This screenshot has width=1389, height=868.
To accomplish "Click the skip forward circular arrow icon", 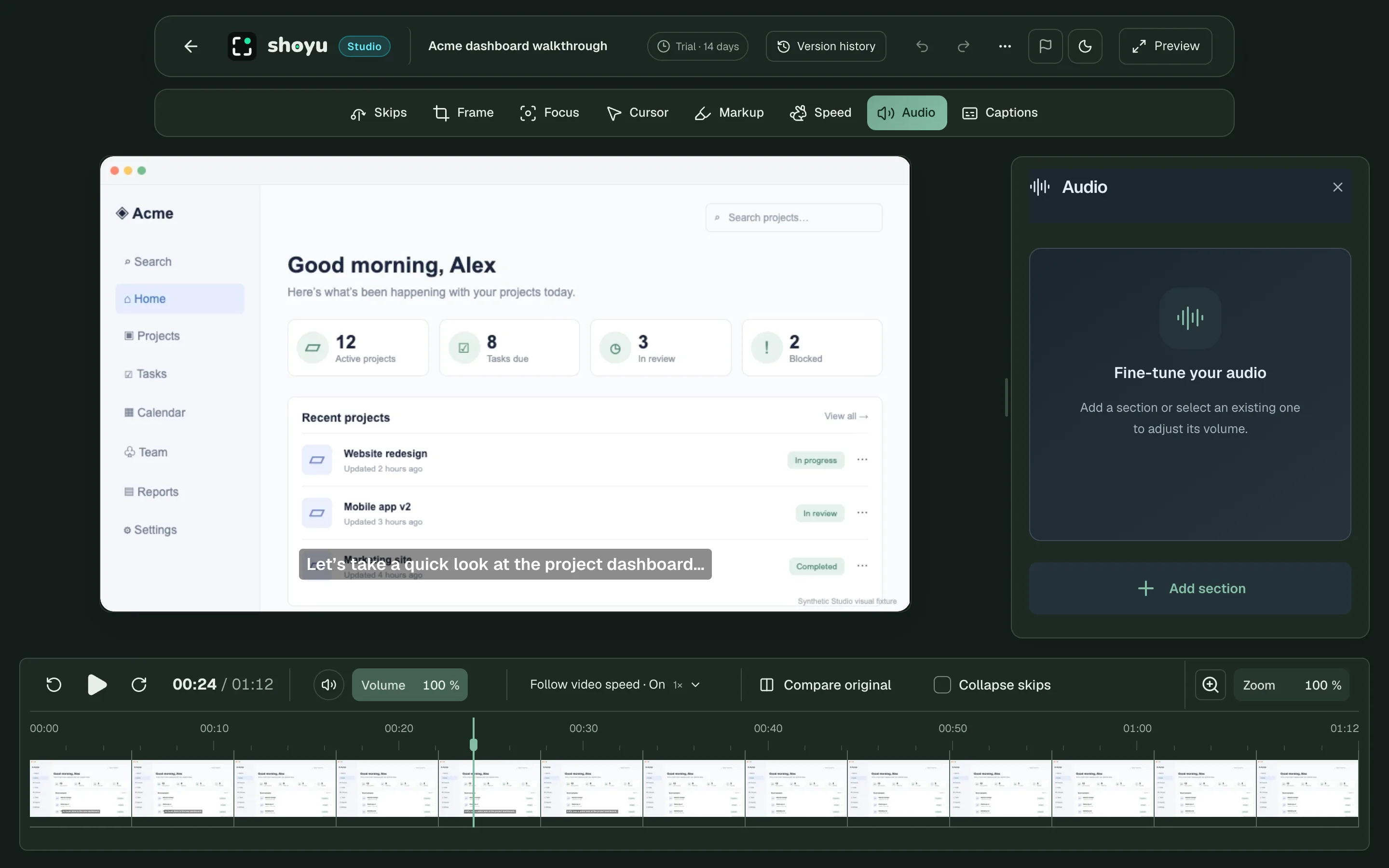I will coord(139,684).
